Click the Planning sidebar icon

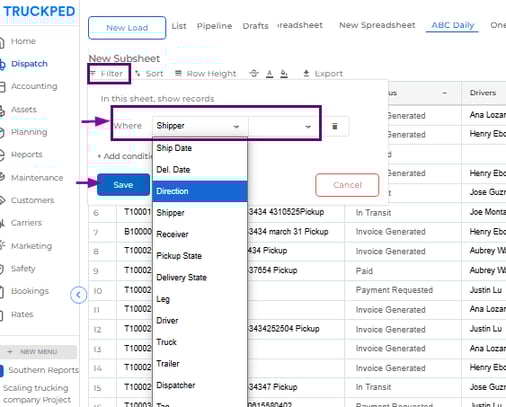click(2, 132)
